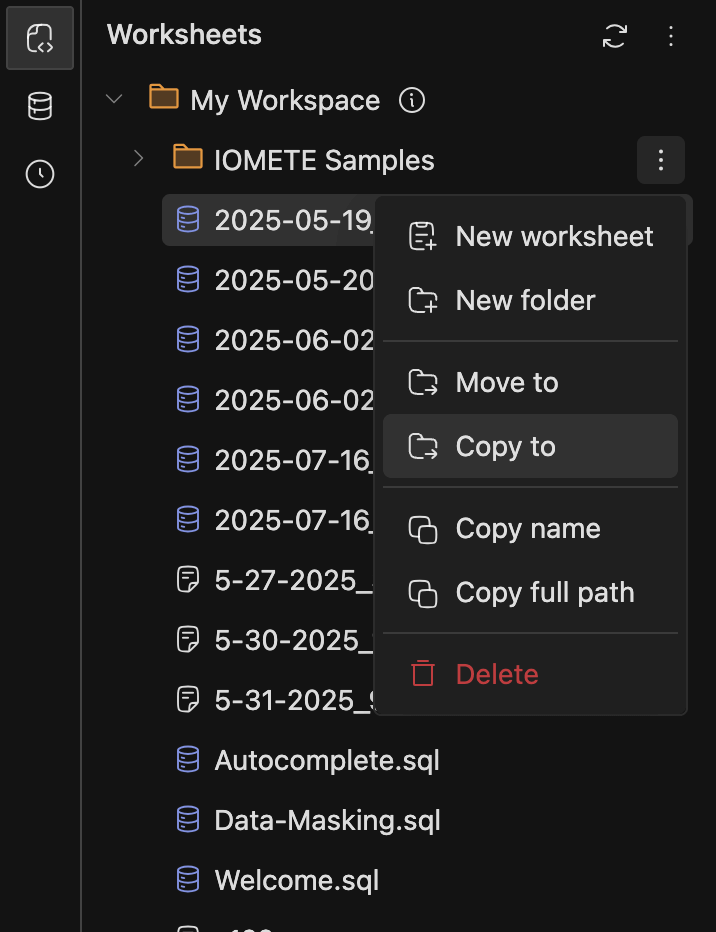
Task: Select Move to in the context menu
Action: [506, 382]
